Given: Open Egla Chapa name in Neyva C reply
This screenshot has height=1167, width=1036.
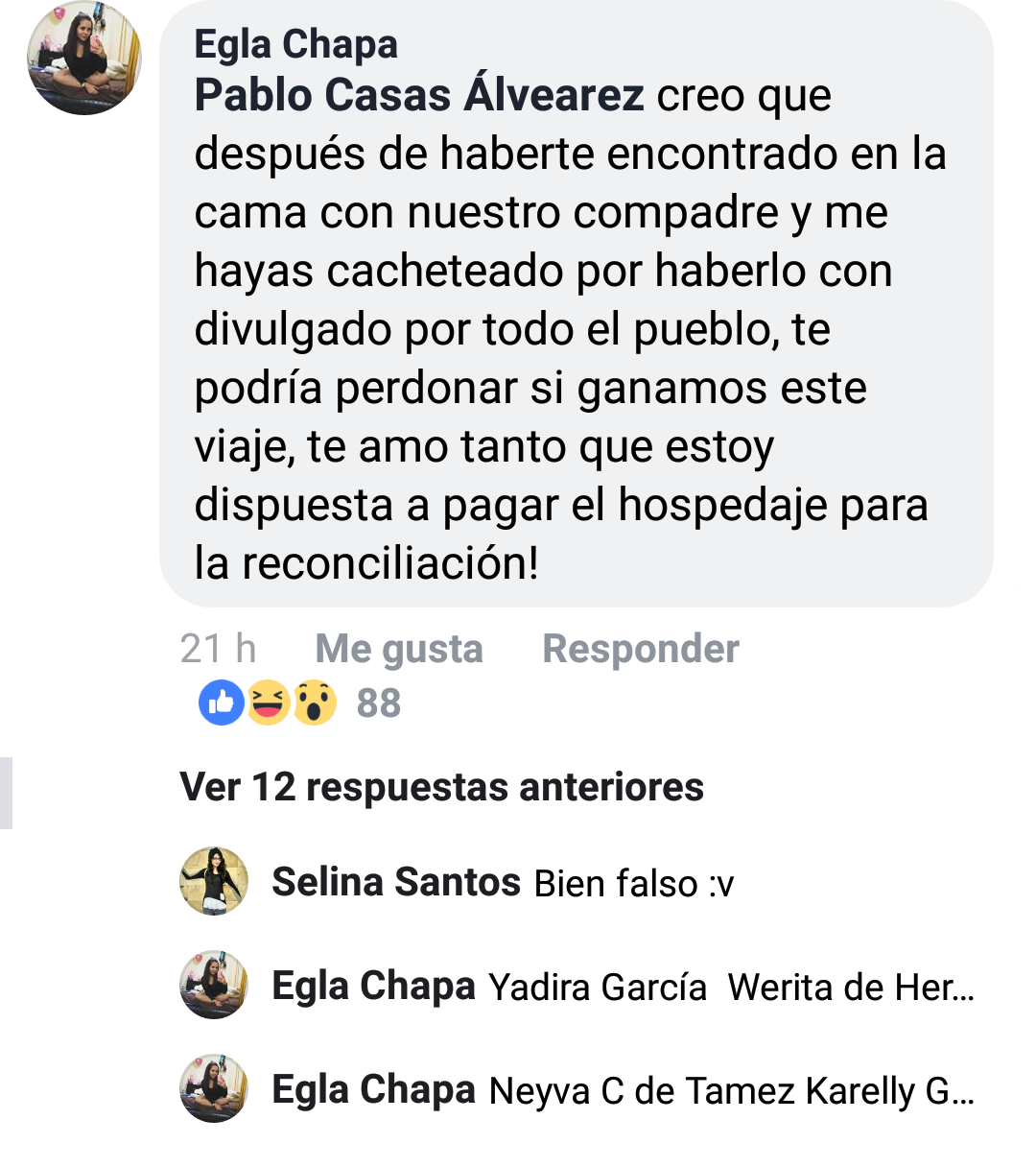Looking at the screenshot, I should (x=374, y=1090).
